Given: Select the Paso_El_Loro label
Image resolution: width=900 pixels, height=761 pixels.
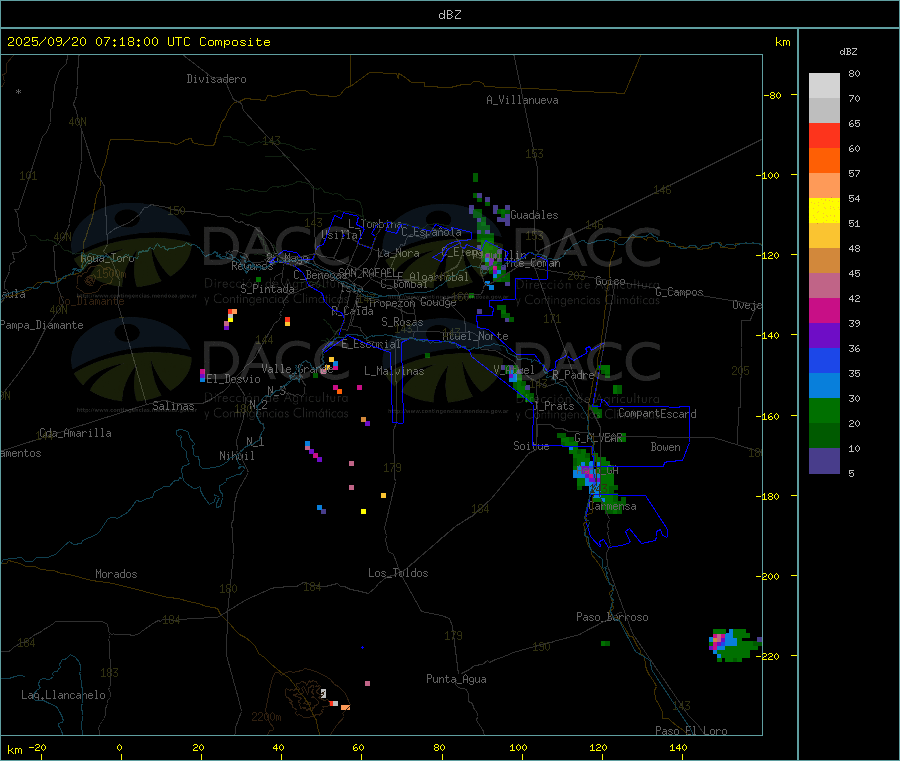Looking at the screenshot, I should tap(692, 731).
